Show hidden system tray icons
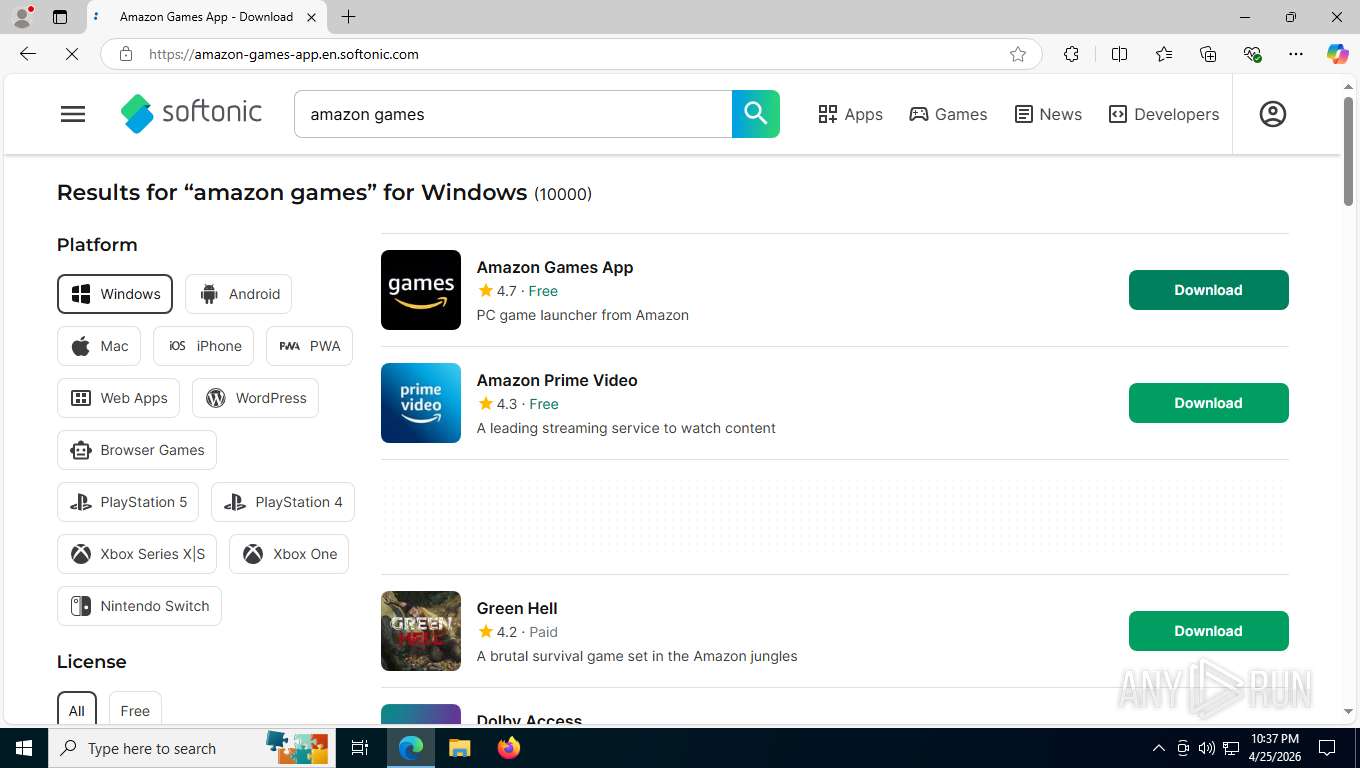Image resolution: width=1360 pixels, height=768 pixels. point(1159,748)
